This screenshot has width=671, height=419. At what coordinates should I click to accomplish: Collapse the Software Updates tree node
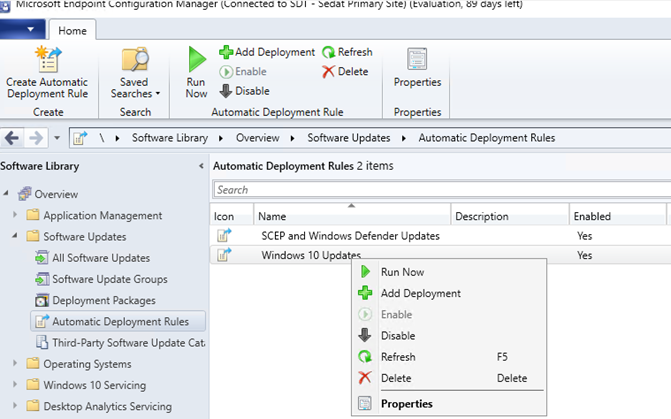pyautogui.click(x=15, y=235)
